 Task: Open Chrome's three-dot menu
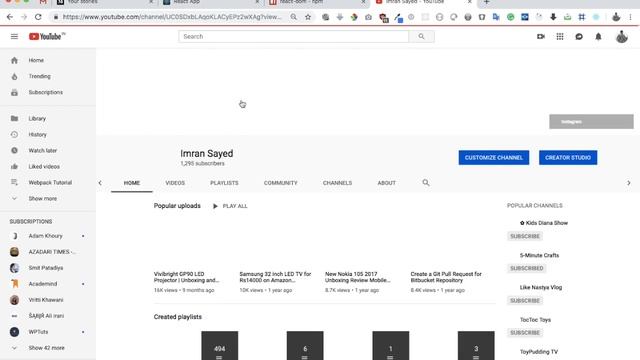pyautogui.click(x=630, y=17)
